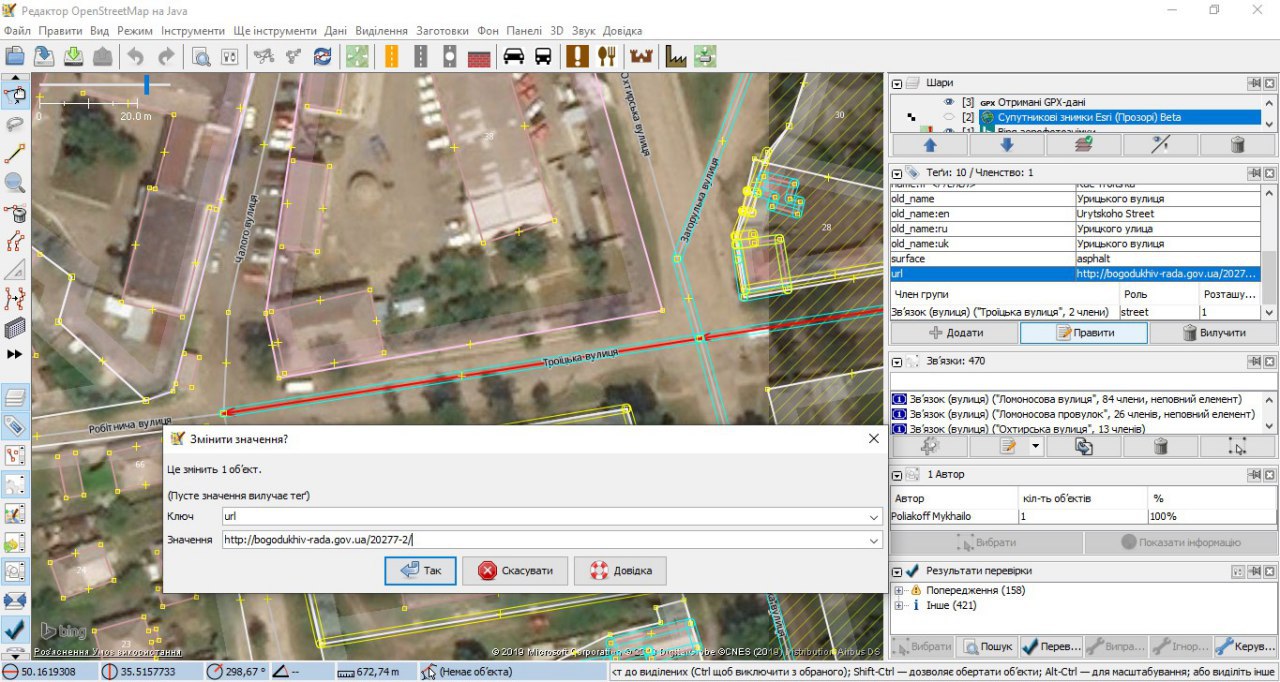Collapse the Шари panel
Viewport: 1280px width, 682px height.
(898, 83)
